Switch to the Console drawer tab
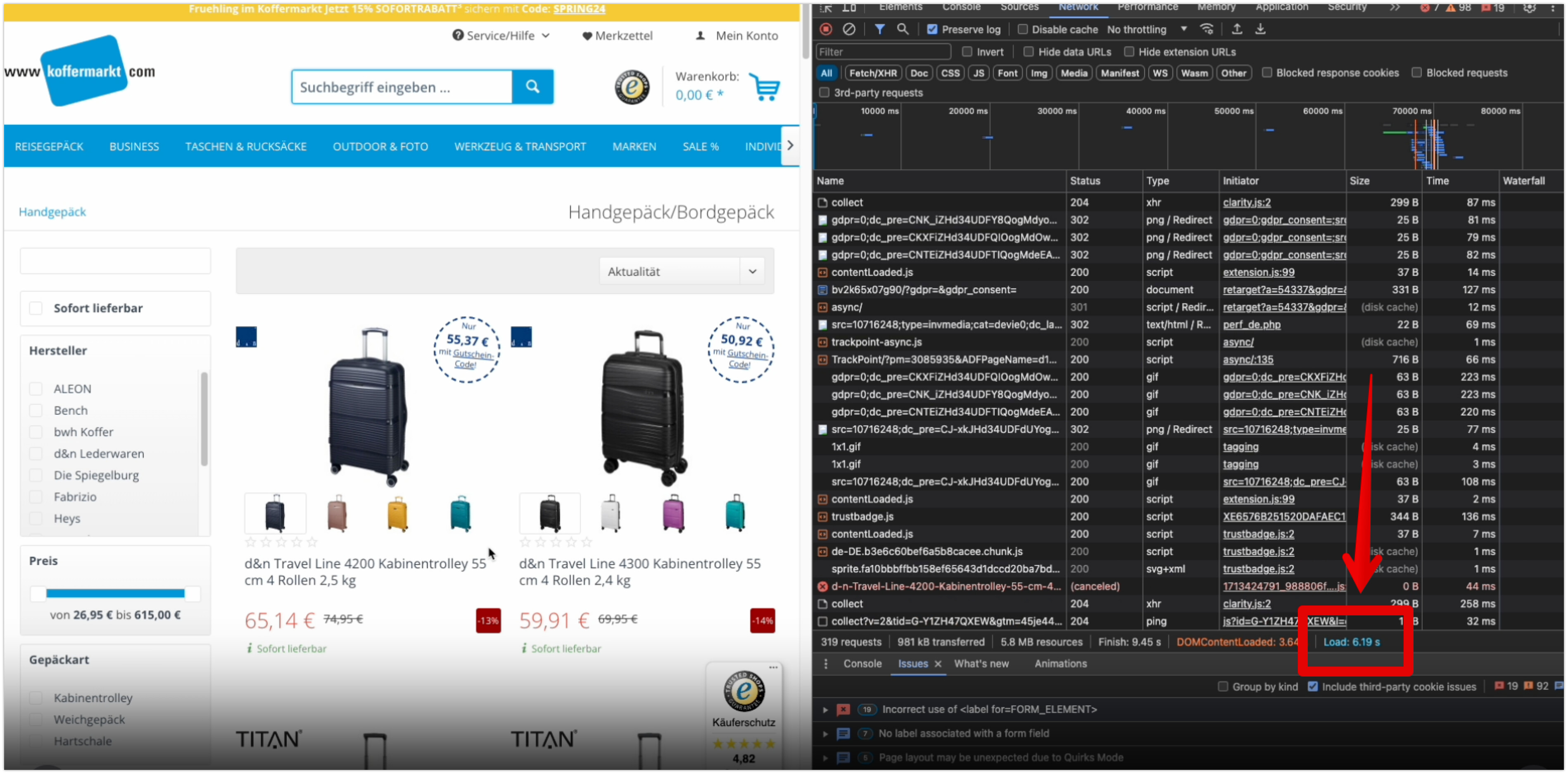The width and height of the screenshot is (1568, 774). pos(862,664)
